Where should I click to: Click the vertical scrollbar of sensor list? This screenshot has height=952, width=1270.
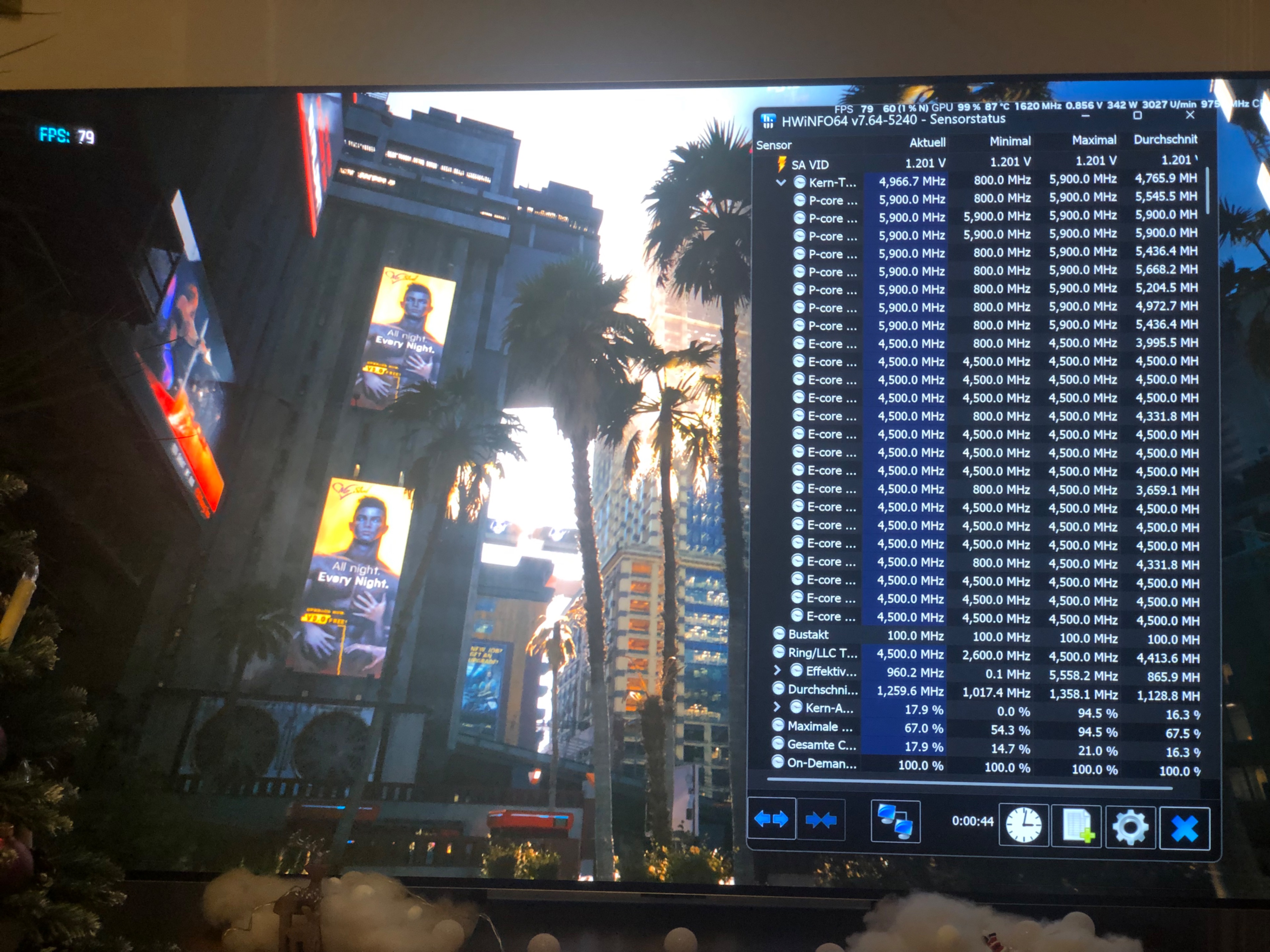coord(1207,190)
